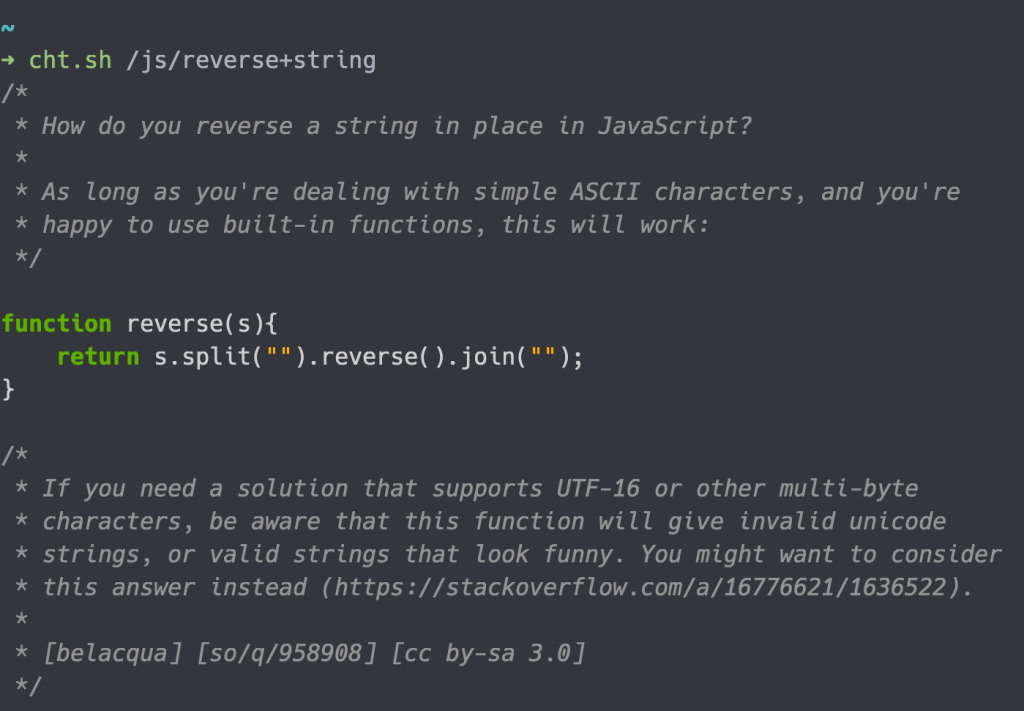Click the first comment opening /* marker

[x=15, y=92]
